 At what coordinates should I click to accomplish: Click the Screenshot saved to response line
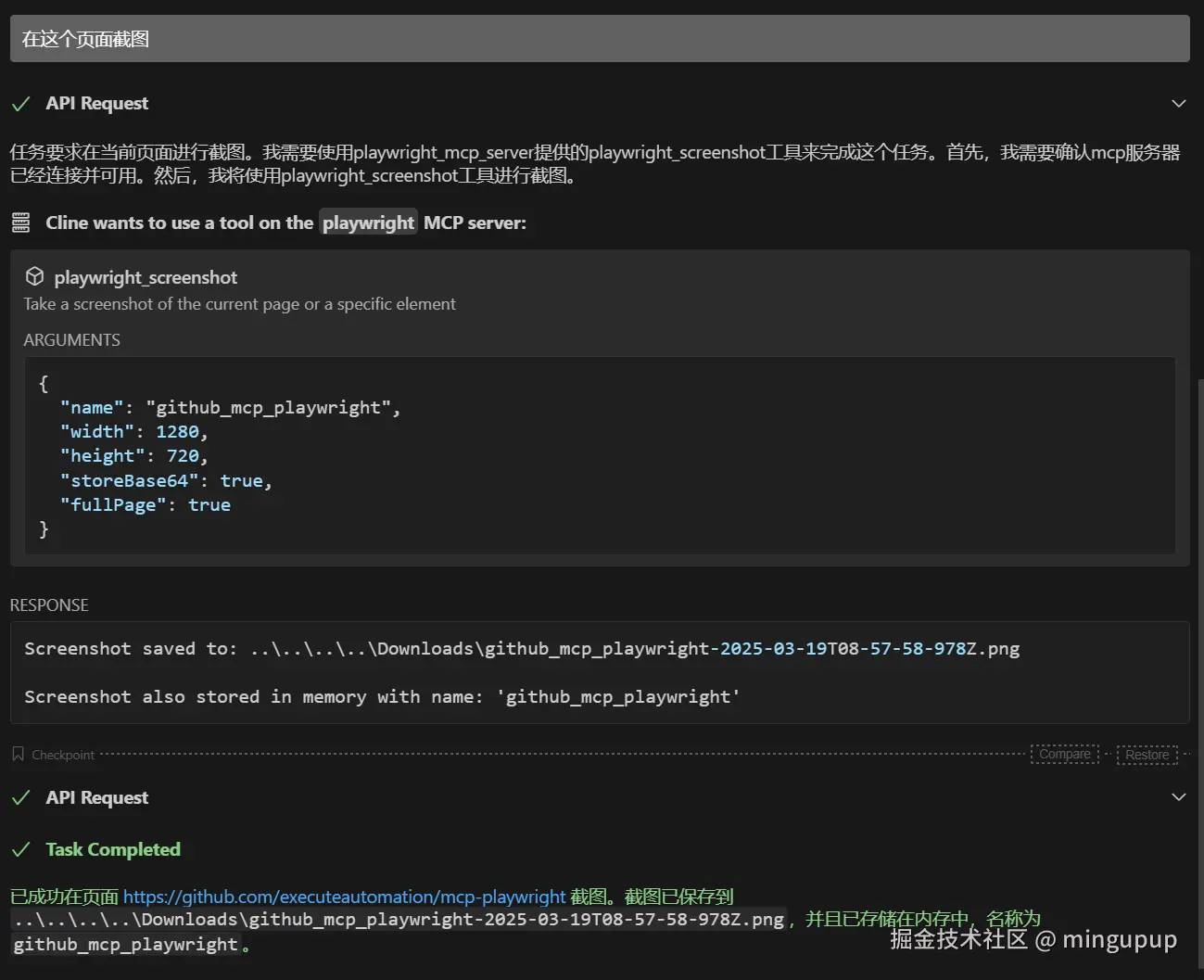tap(521, 649)
